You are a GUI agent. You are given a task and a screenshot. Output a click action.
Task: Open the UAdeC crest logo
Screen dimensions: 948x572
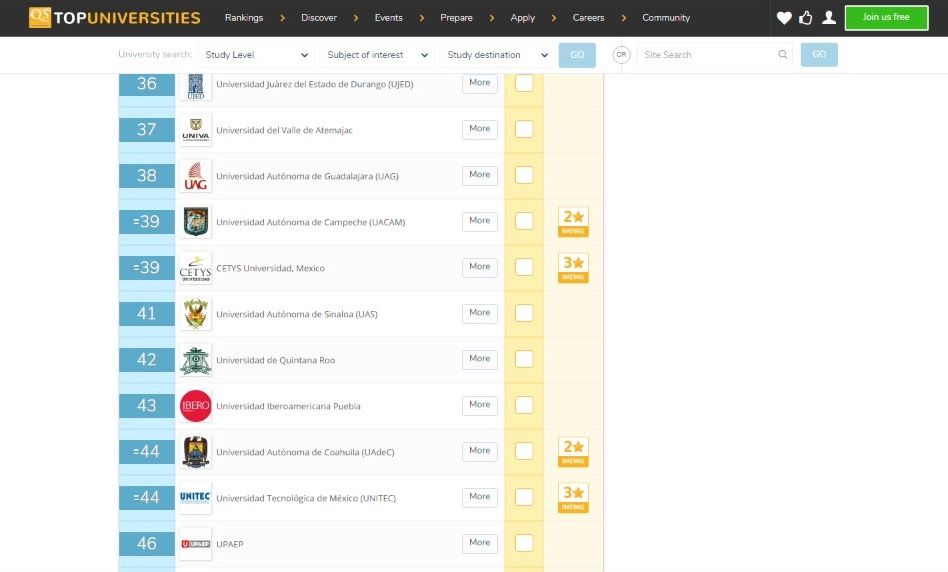(196, 452)
